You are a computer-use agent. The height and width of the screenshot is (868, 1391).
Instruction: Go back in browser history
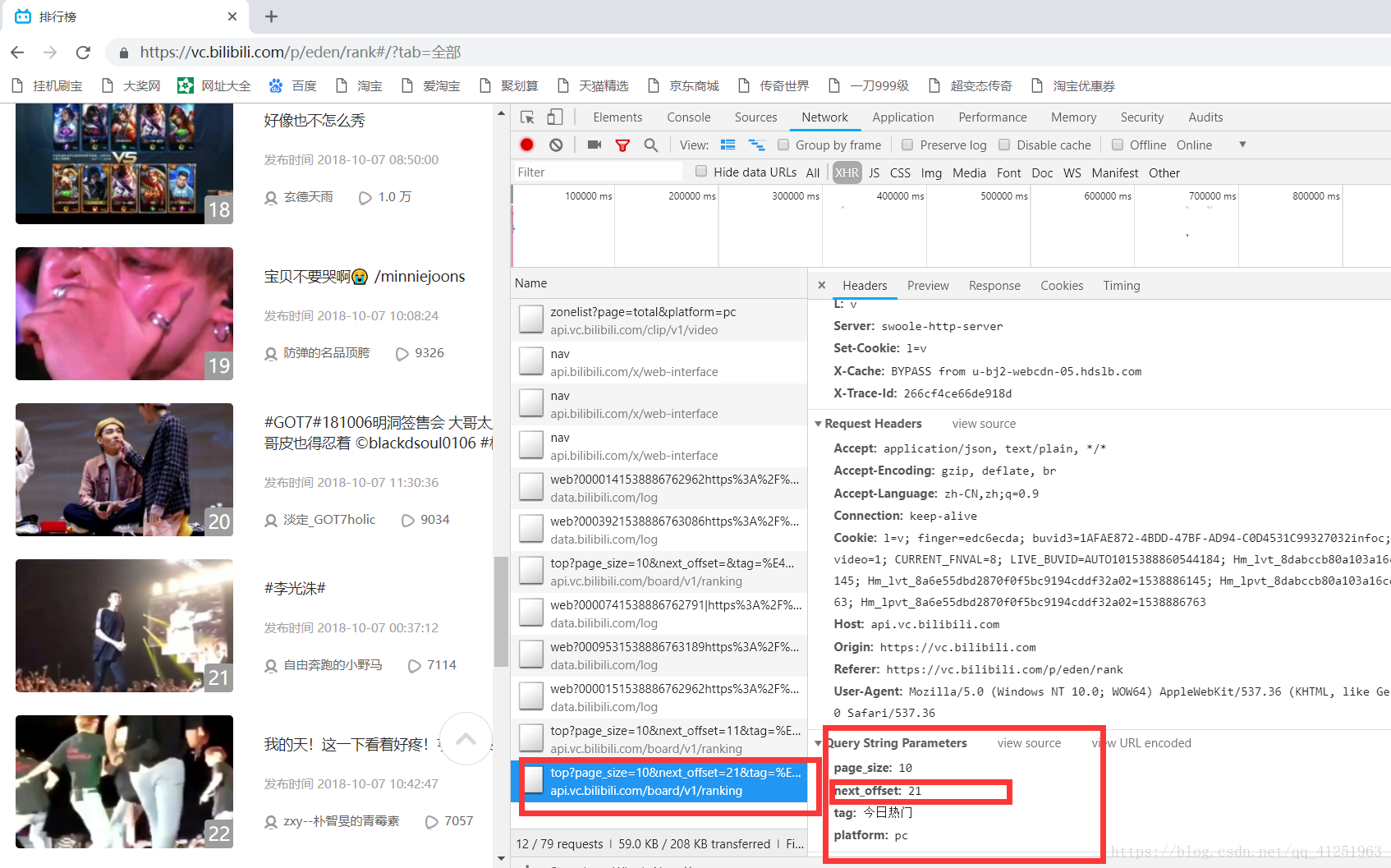point(17,53)
